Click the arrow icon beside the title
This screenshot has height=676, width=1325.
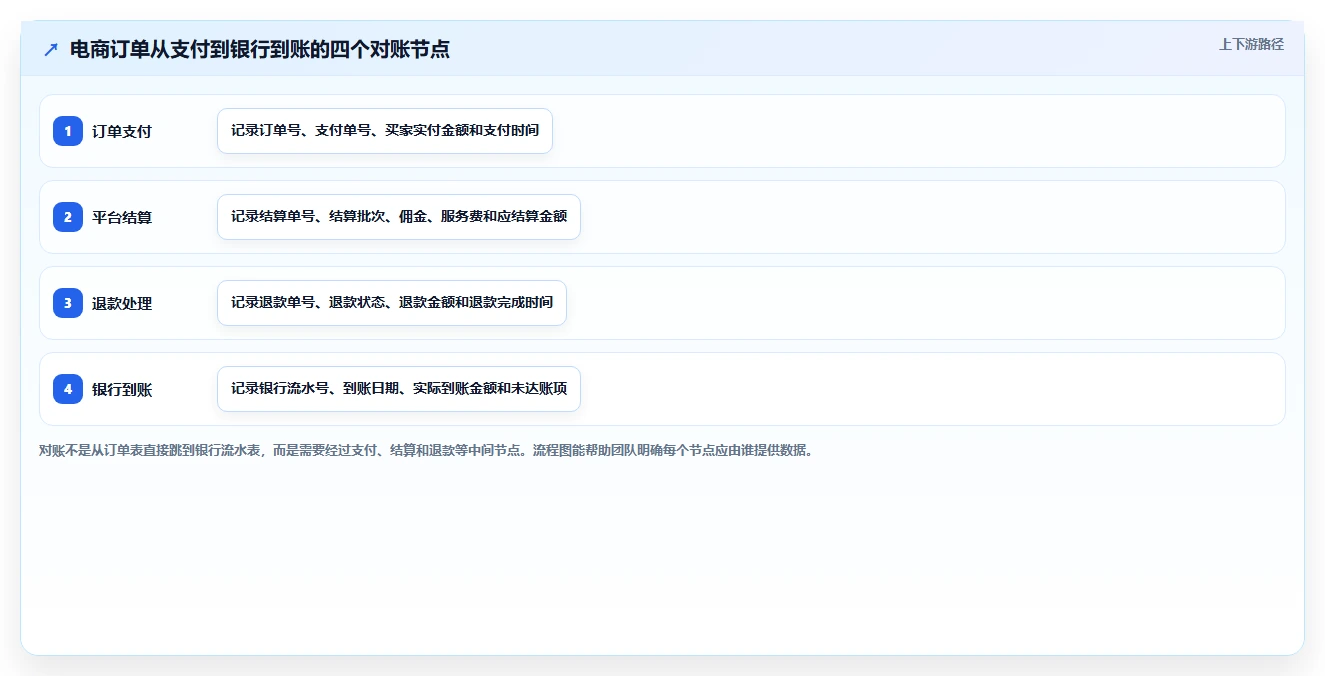pos(50,49)
